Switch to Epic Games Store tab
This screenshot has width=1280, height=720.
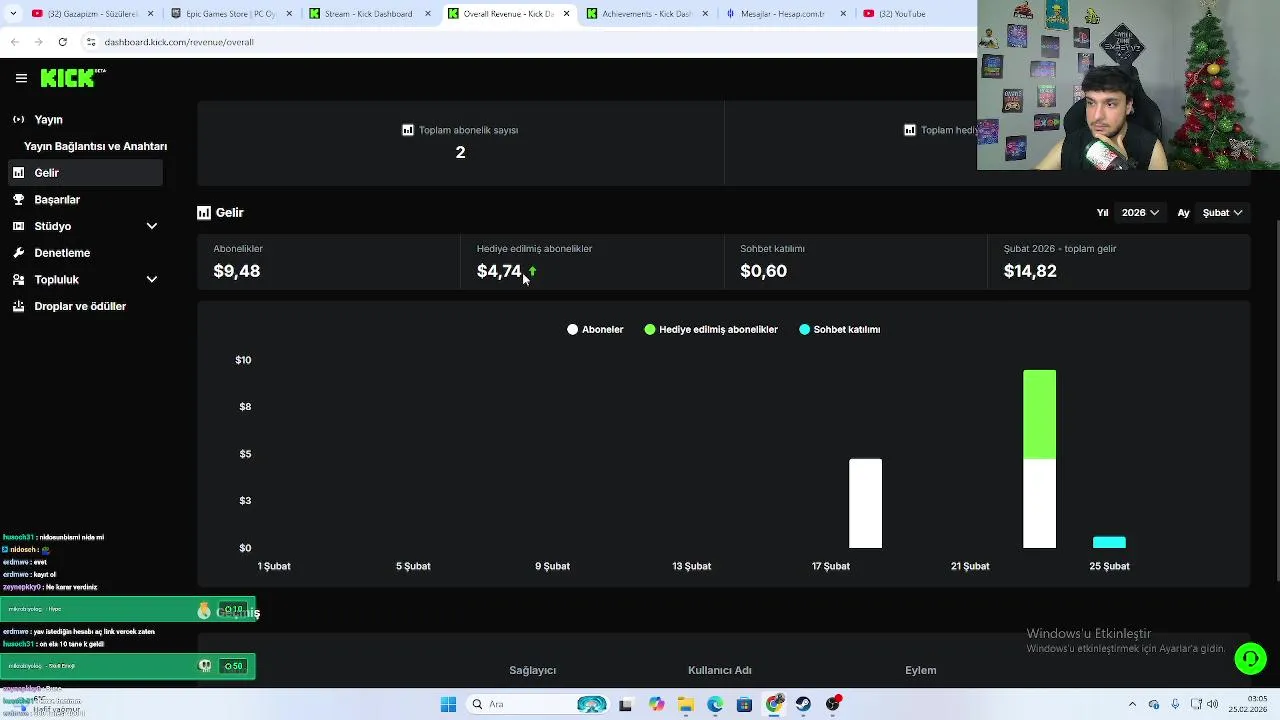click(232, 14)
